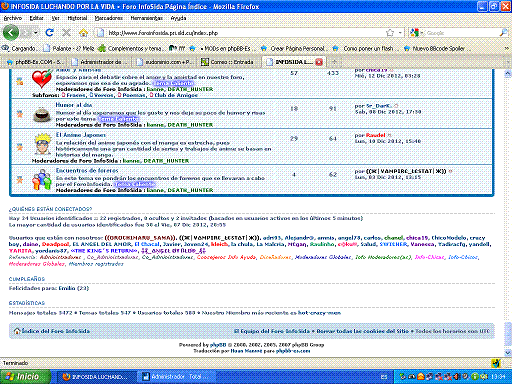Viewport: 512px width, 384px height.
Task: Focus the address bar URL field
Action: point(245,33)
